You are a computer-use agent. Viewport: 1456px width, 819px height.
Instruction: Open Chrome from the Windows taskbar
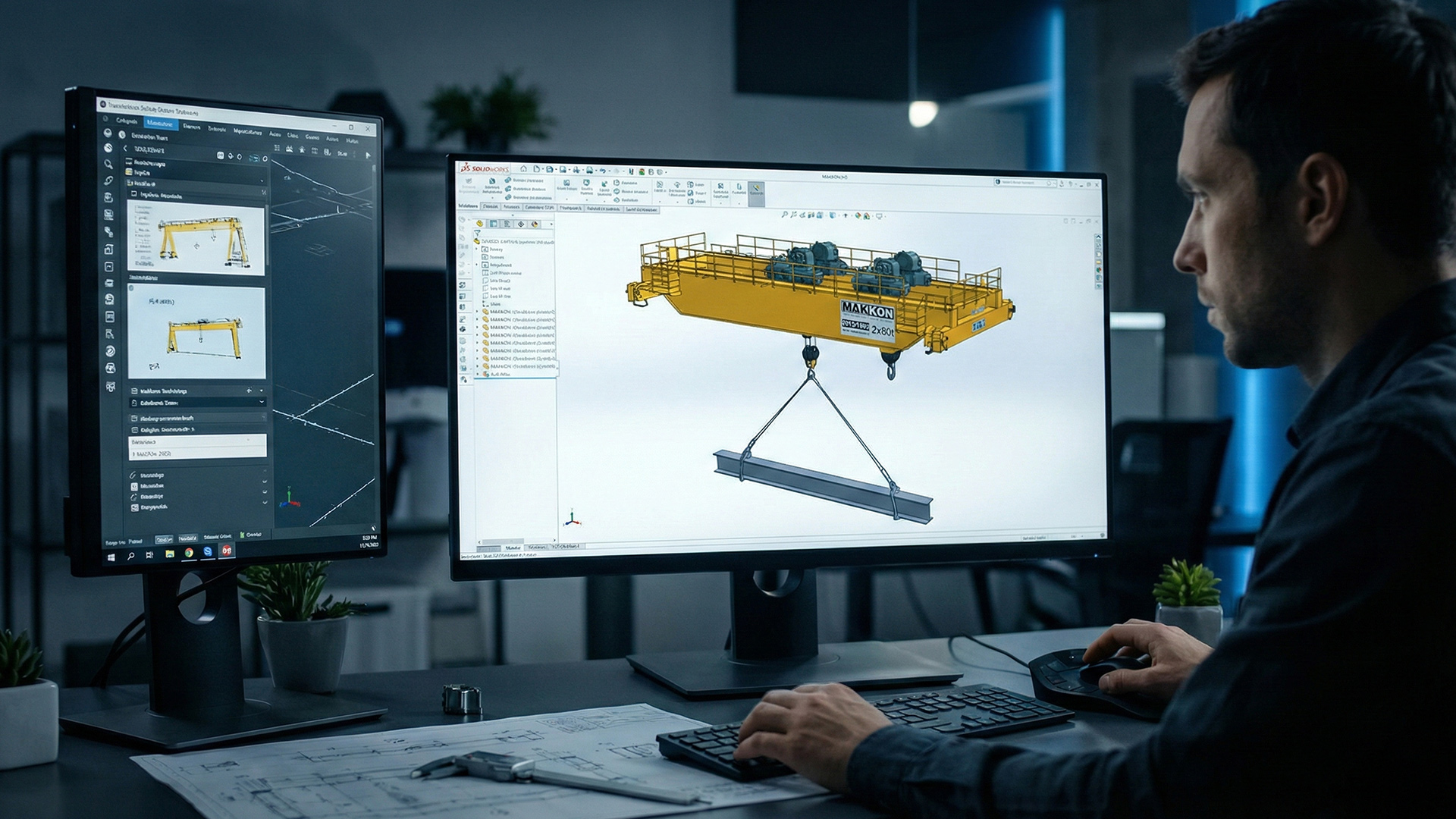(x=189, y=553)
